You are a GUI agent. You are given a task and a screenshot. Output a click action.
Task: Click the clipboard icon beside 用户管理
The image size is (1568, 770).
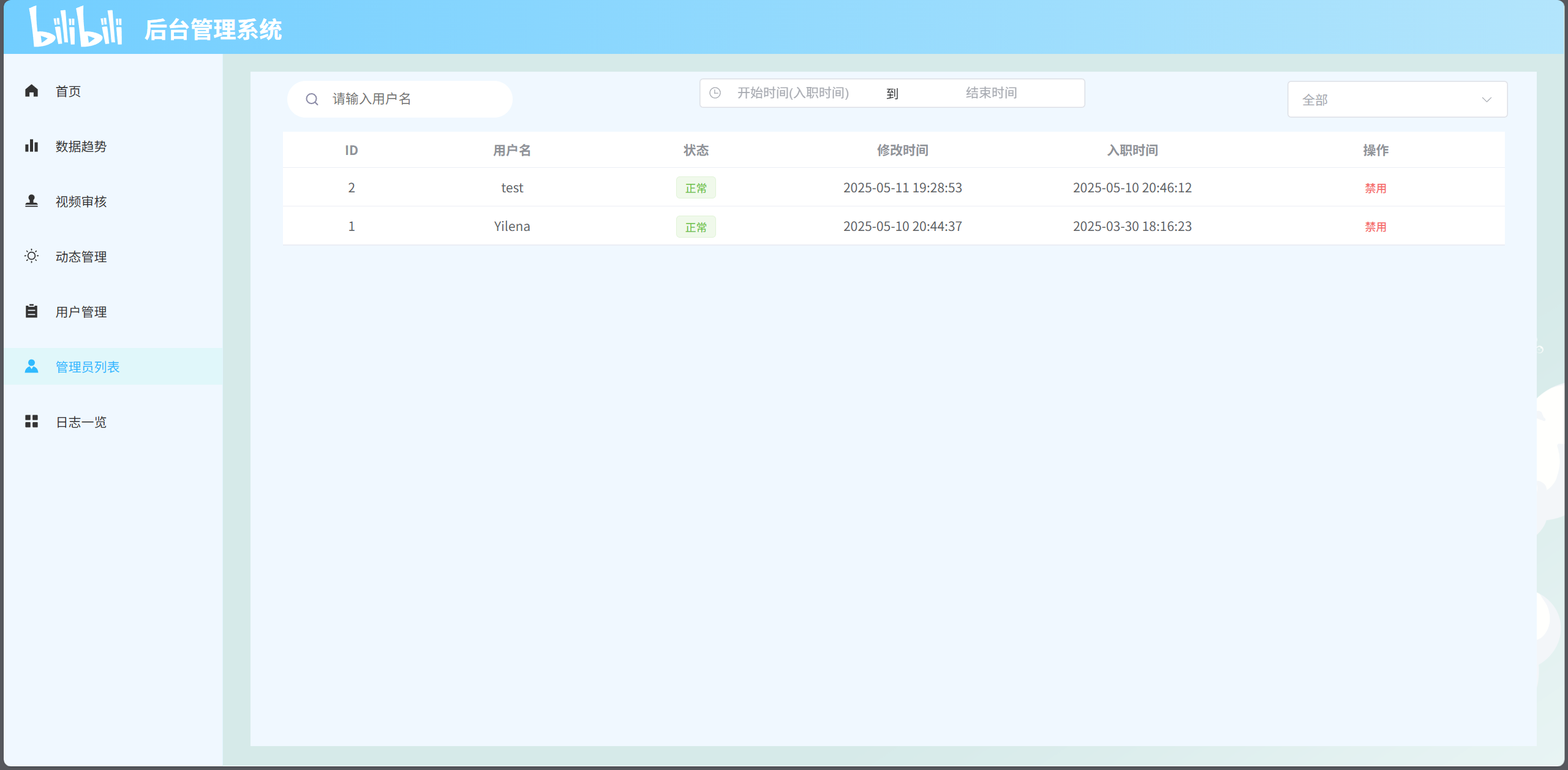click(x=31, y=311)
